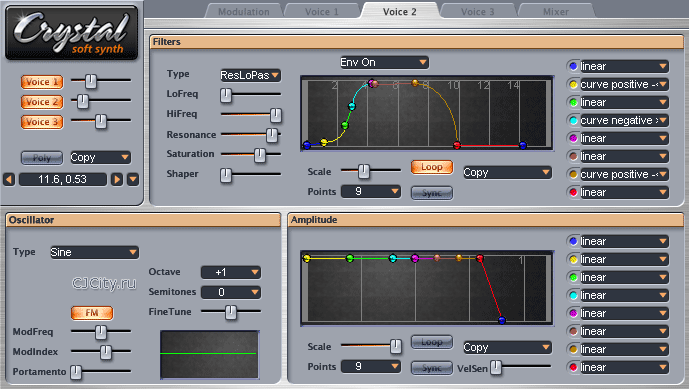Toggle the FM button in Oscillator
Viewport: 689px width, 389px height.
pos(92,313)
